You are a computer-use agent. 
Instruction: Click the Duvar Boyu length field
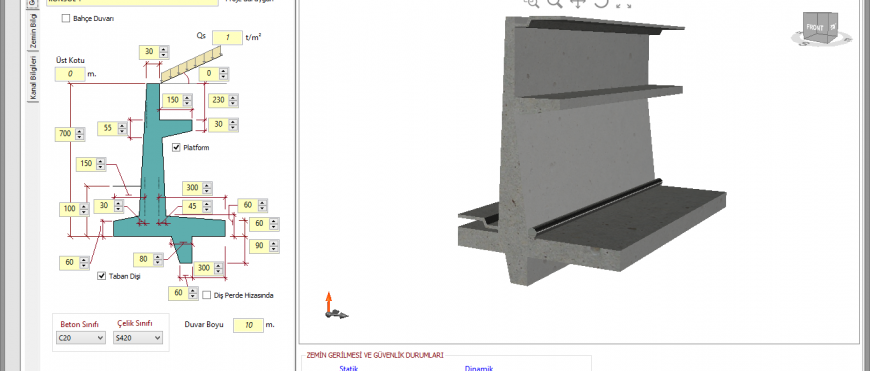pyautogui.click(x=248, y=324)
